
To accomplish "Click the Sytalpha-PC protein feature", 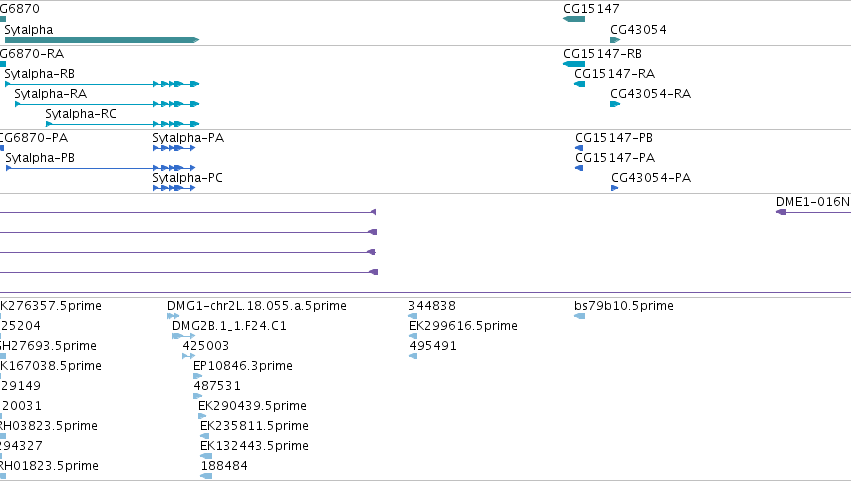I will [174, 188].
